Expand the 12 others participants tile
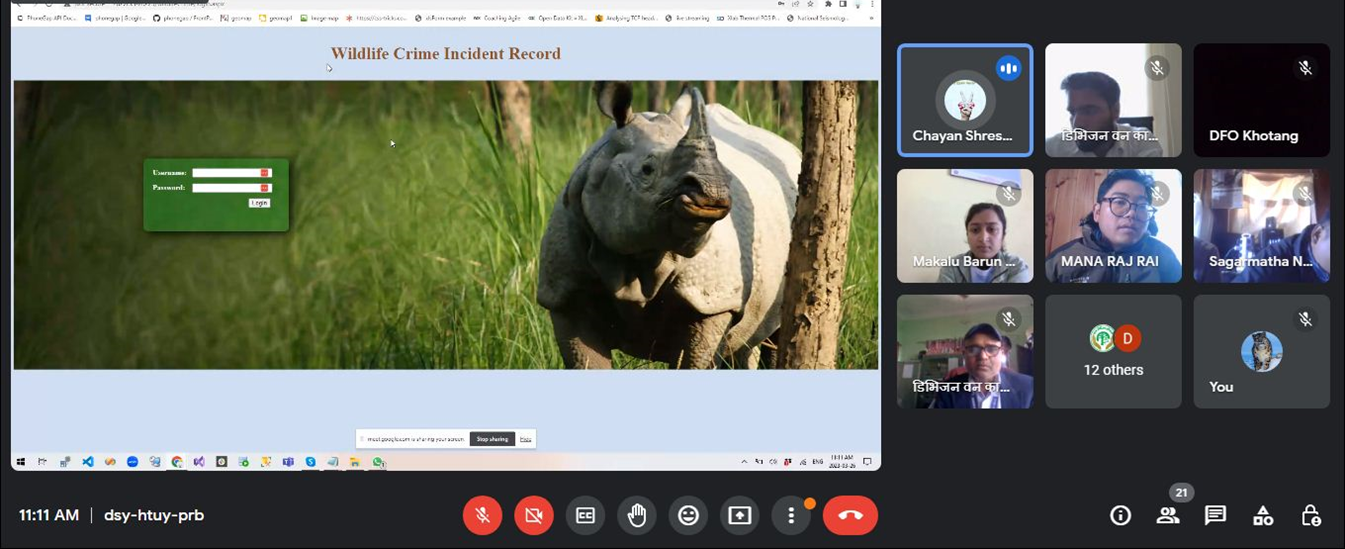The width and height of the screenshot is (1345, 549). point(1113,351)
